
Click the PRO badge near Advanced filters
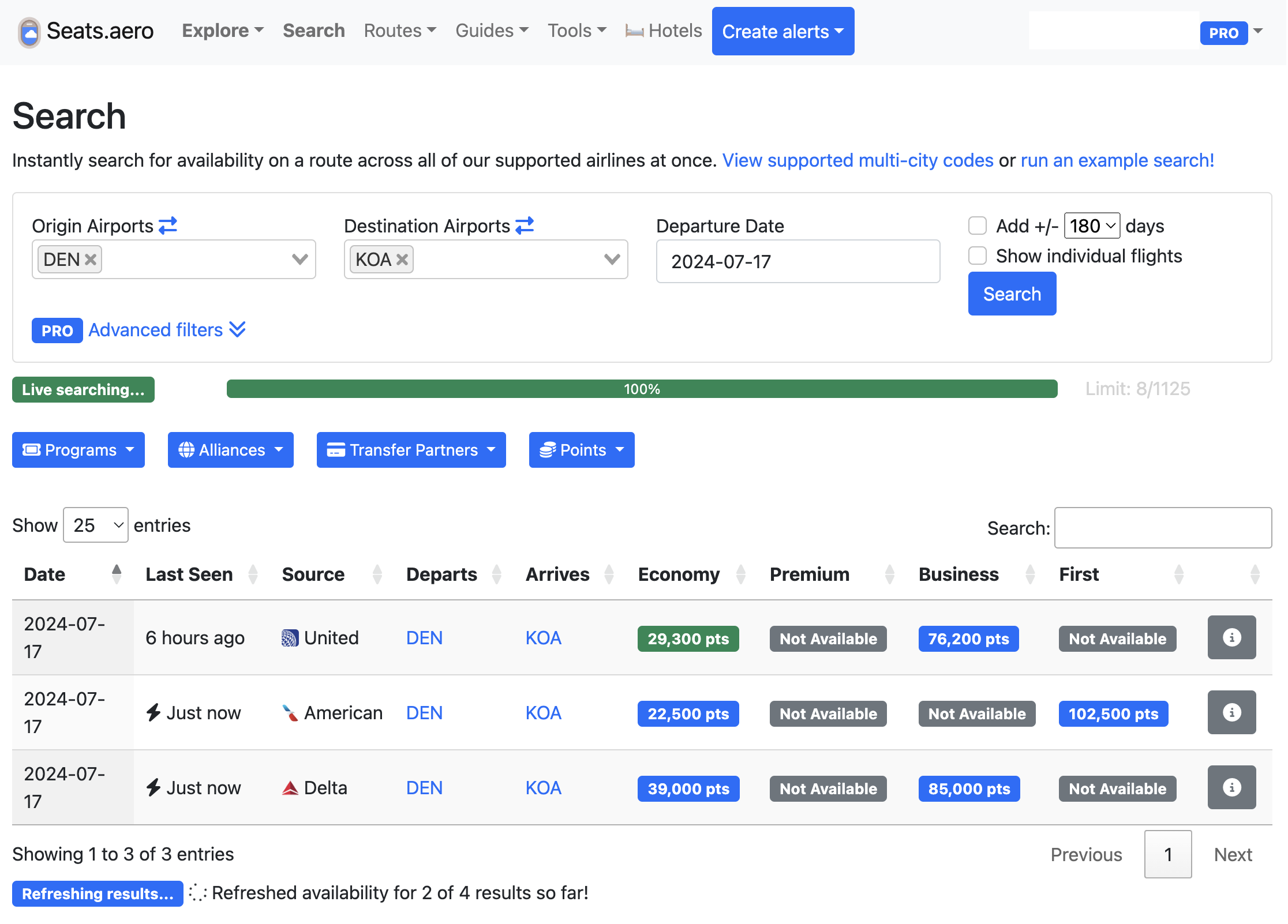[57, 330]
